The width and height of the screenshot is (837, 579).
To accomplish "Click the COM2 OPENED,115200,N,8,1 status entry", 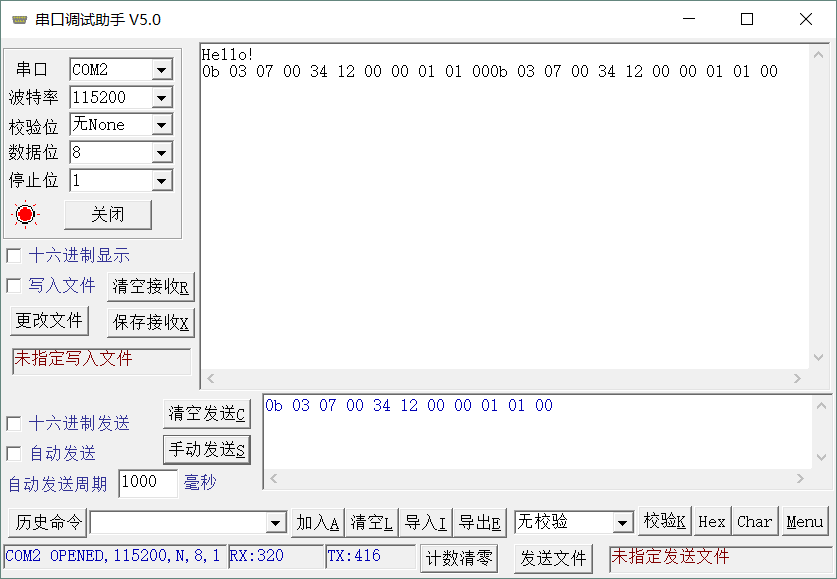I will 113,556.
